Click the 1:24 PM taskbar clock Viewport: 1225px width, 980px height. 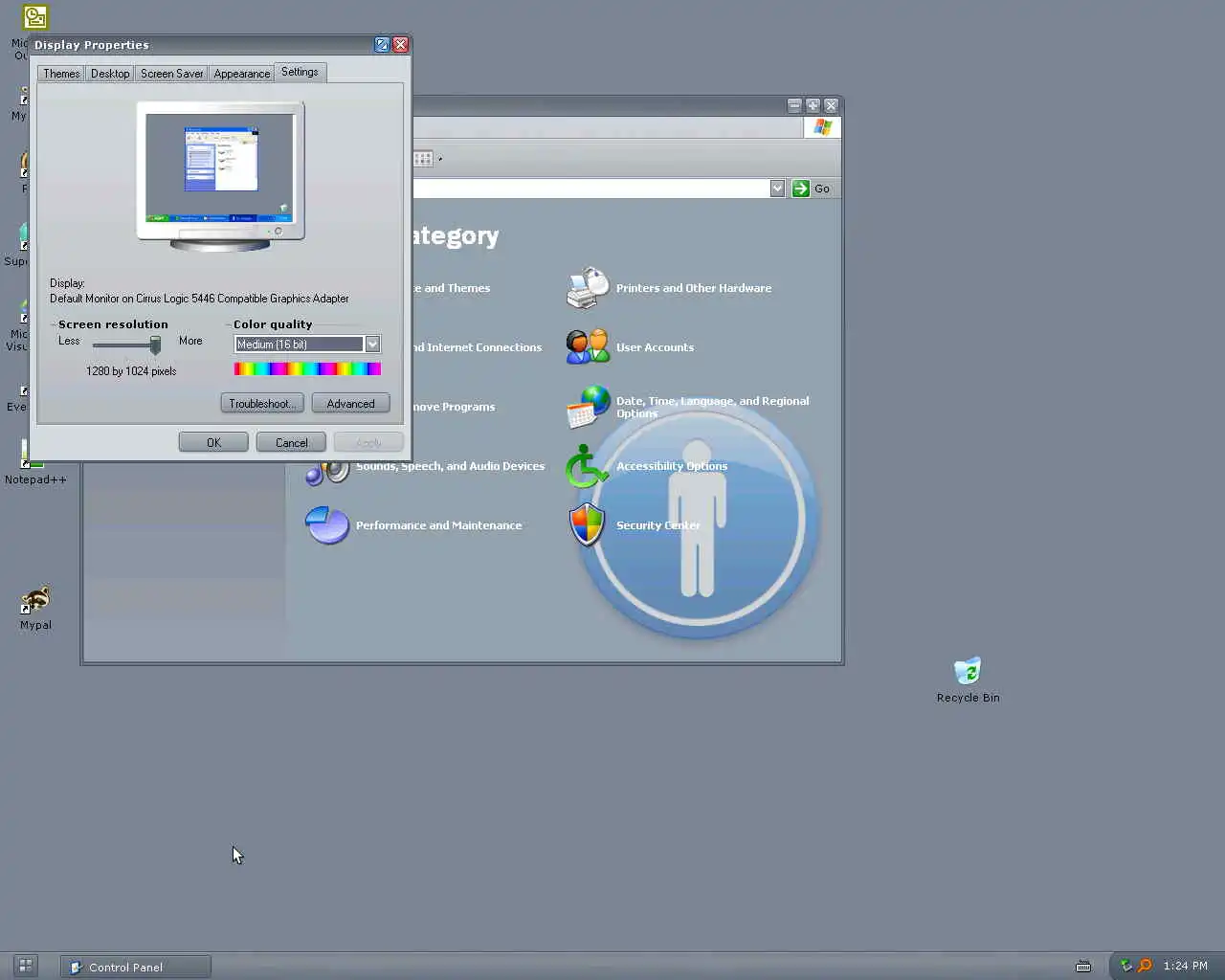click(x=1186, y=966)
